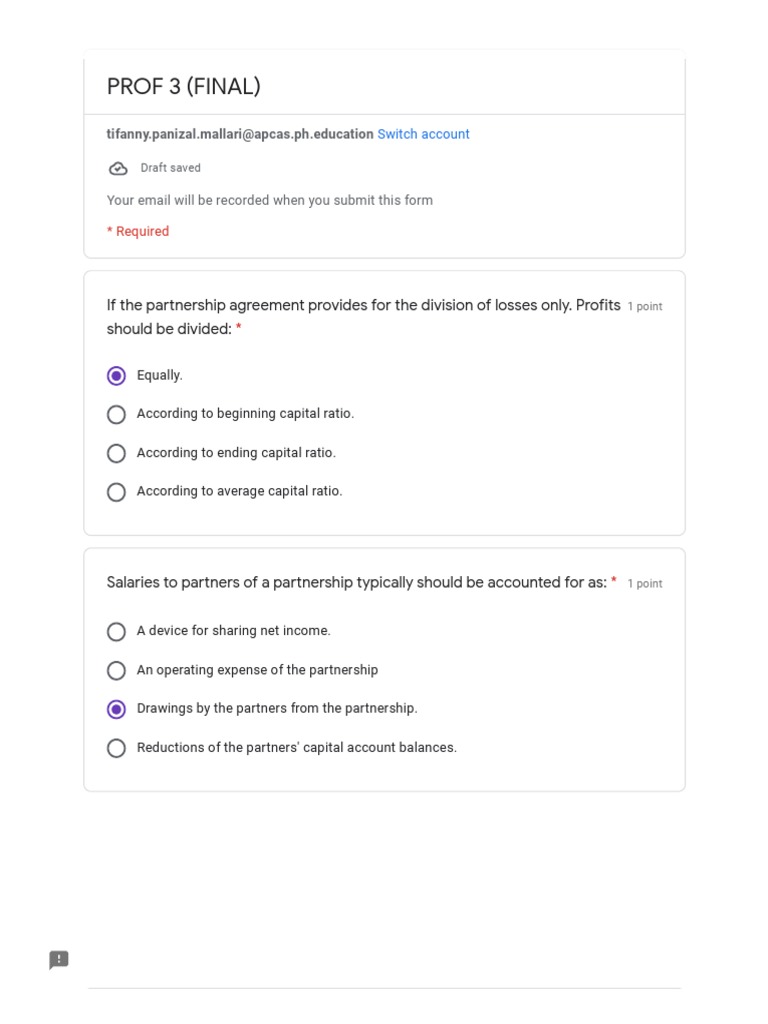Click the '* Required' notice text
The width and height of the screenshot is (768, 1024).
click(138, 231)
